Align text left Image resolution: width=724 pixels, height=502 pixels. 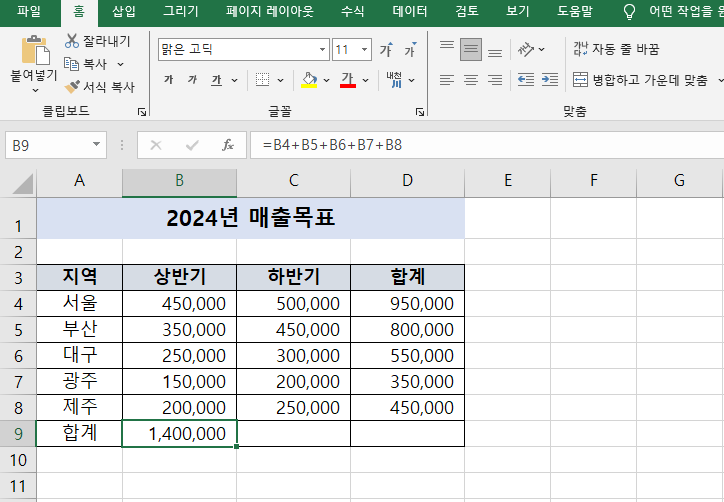point(447,80)
